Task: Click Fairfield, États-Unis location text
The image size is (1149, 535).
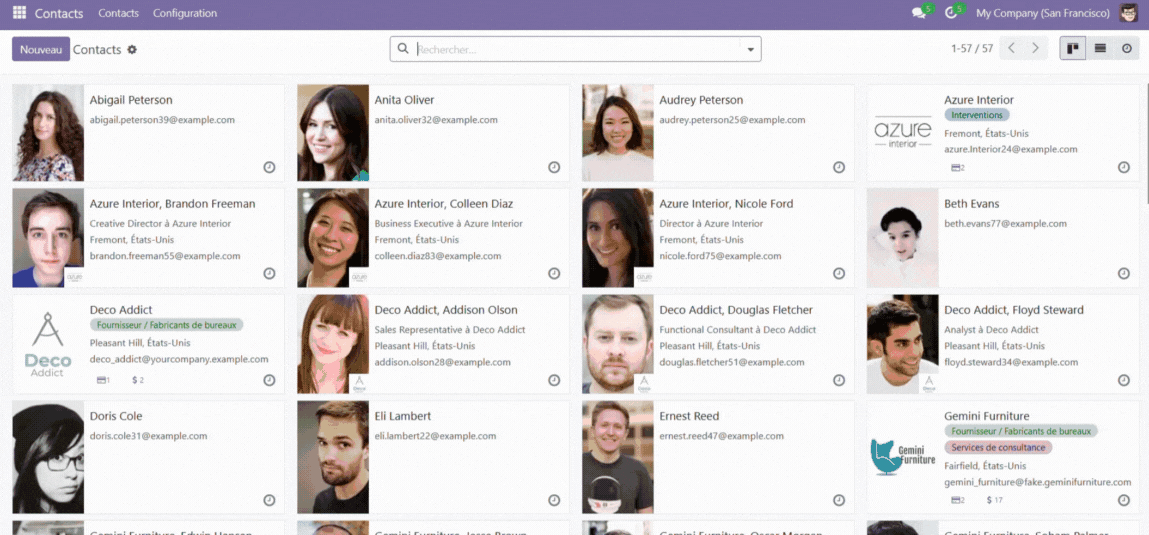Action: click(x=985, y=466)
